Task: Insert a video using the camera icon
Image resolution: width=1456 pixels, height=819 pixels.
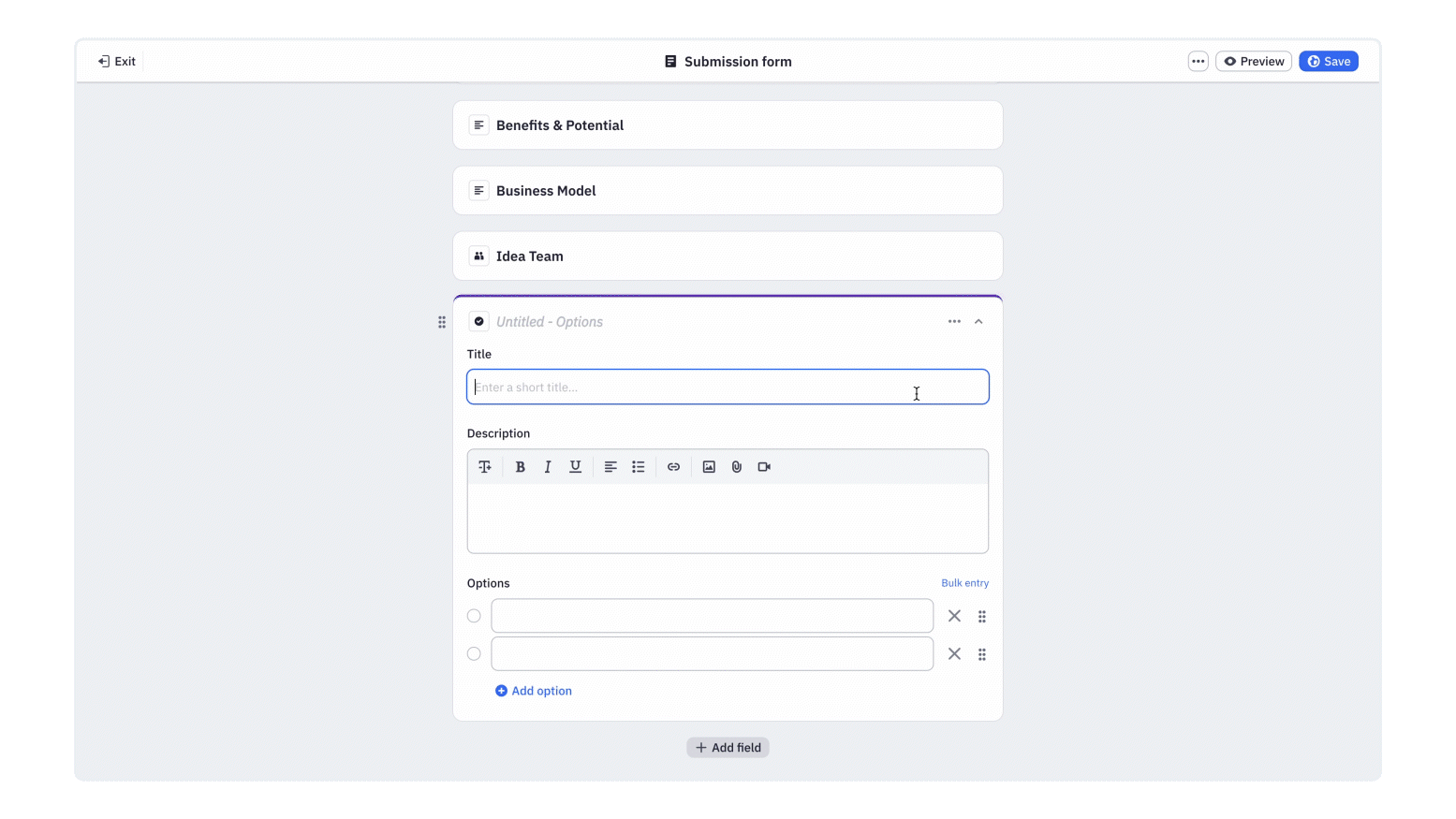Action: [x=763, y=466]
